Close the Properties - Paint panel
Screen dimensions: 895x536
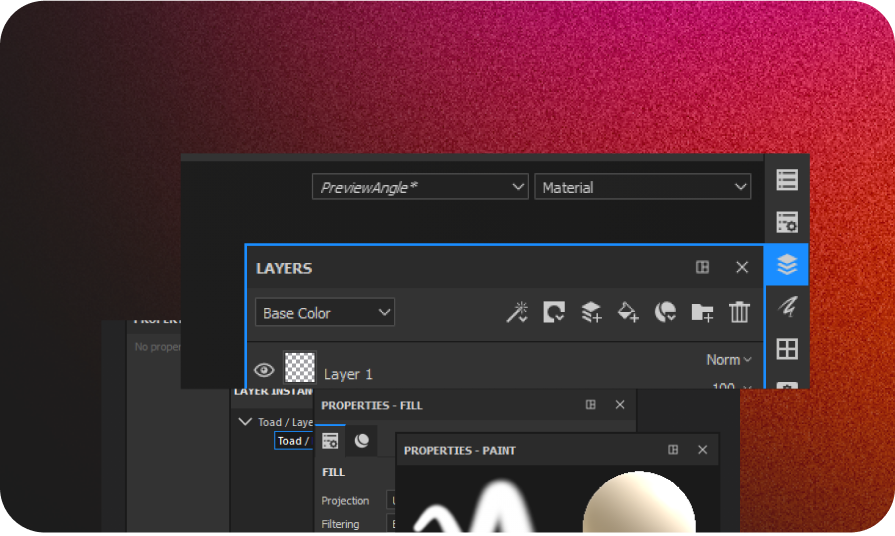click(x=703, y=450)
